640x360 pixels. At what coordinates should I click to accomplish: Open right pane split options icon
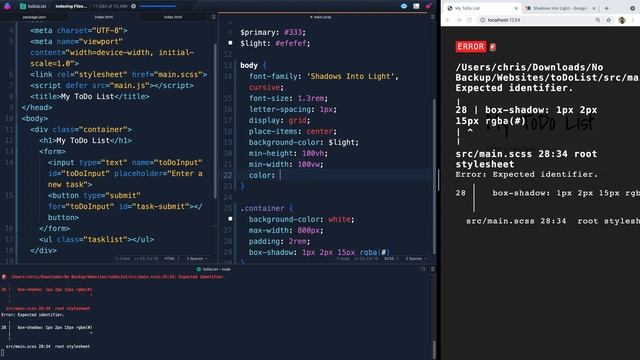coord(433,17)
